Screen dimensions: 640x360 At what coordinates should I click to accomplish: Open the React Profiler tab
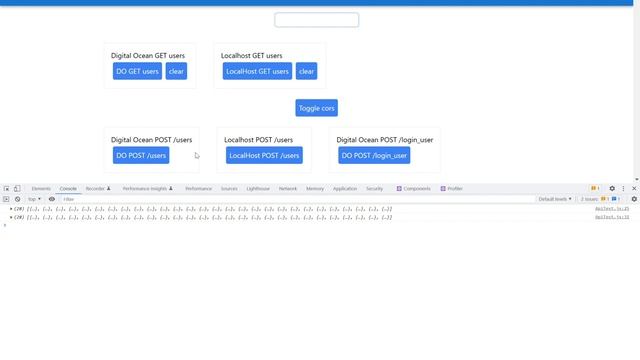(x=451, y=189)
